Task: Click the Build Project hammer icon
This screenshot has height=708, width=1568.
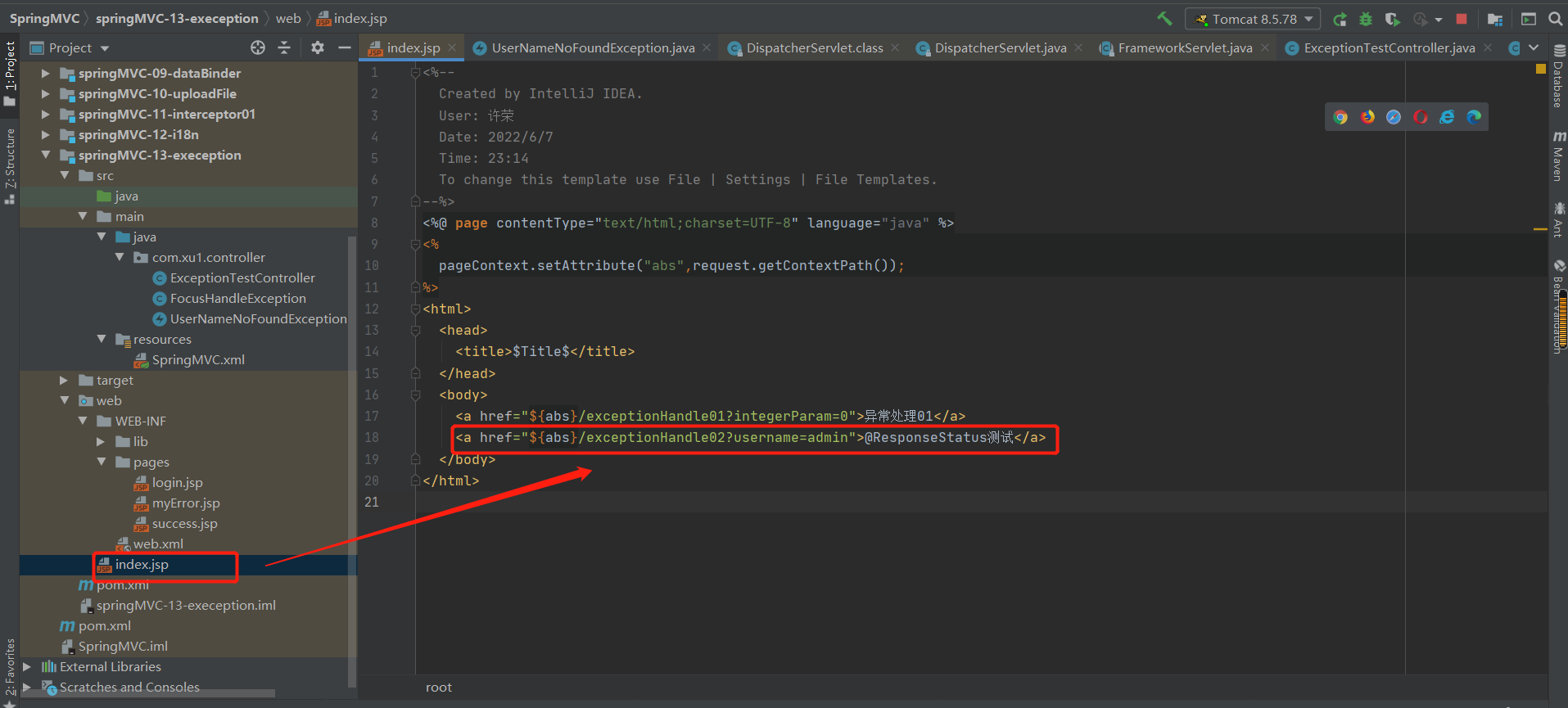Action: pyautogui.click(x=1164, y=18)
